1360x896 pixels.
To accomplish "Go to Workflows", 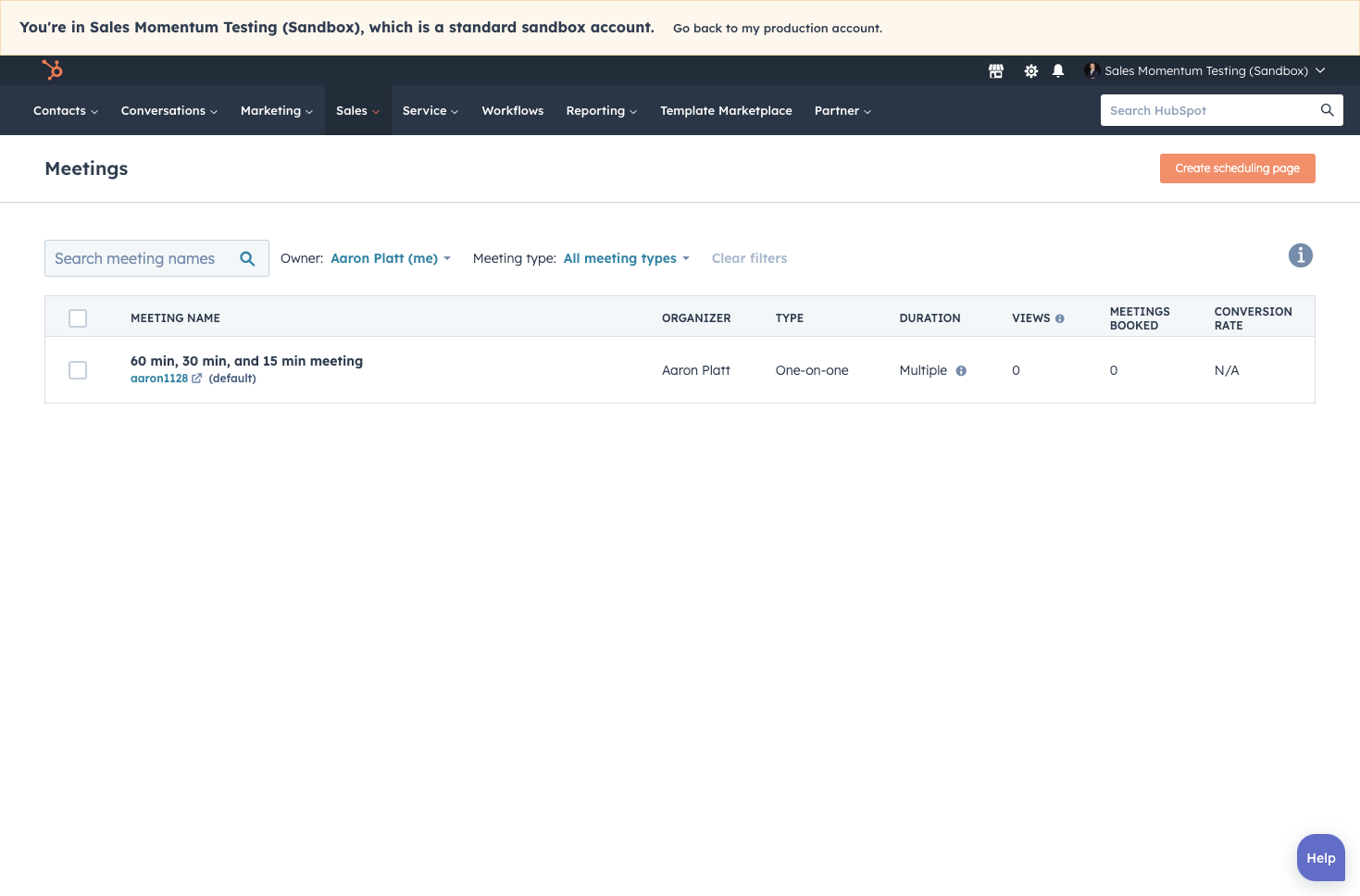I will (513, 110).
